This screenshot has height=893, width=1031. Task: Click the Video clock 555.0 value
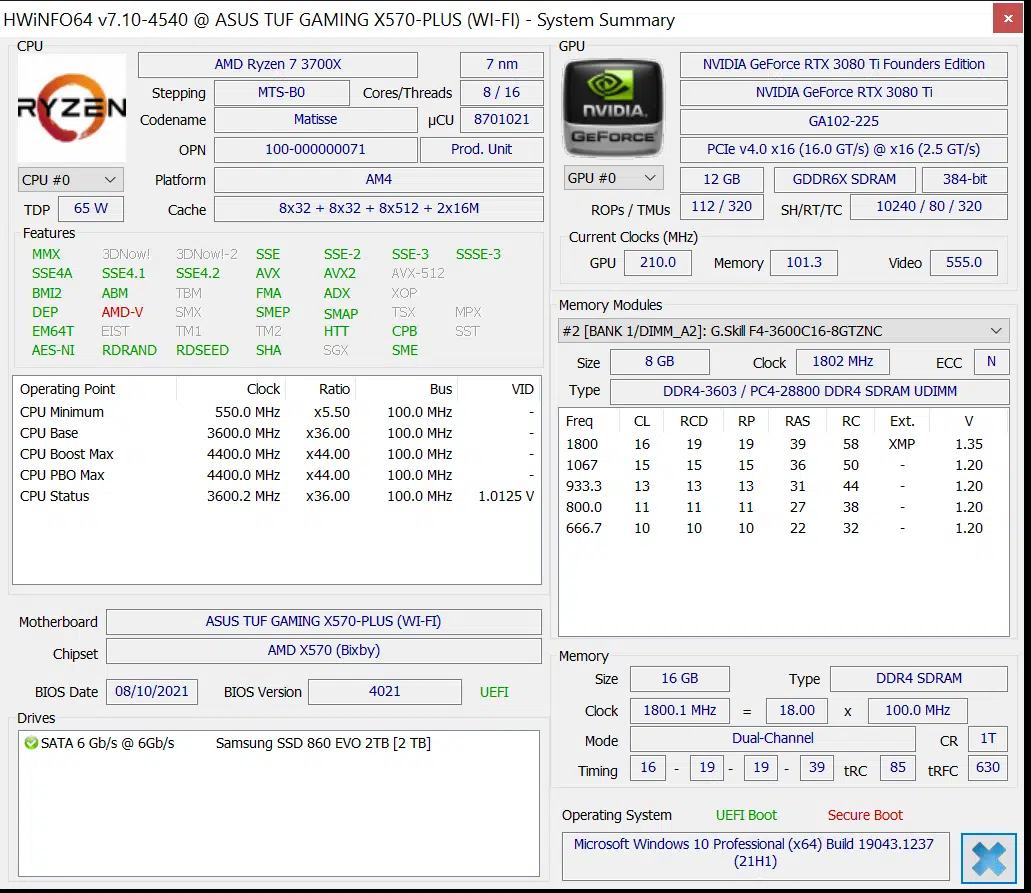pos(963,263)
